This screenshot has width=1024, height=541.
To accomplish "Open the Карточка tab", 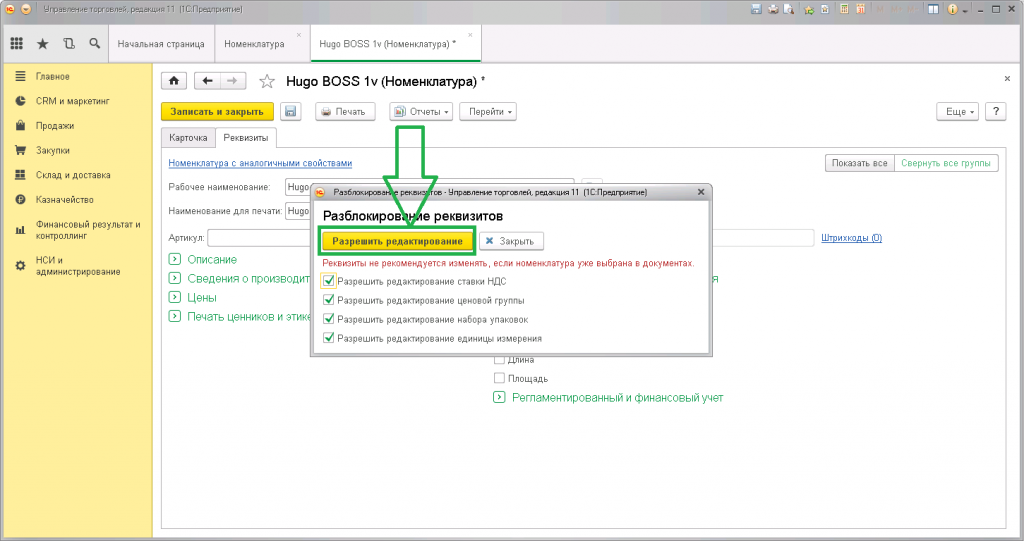I will pos(188,138).
